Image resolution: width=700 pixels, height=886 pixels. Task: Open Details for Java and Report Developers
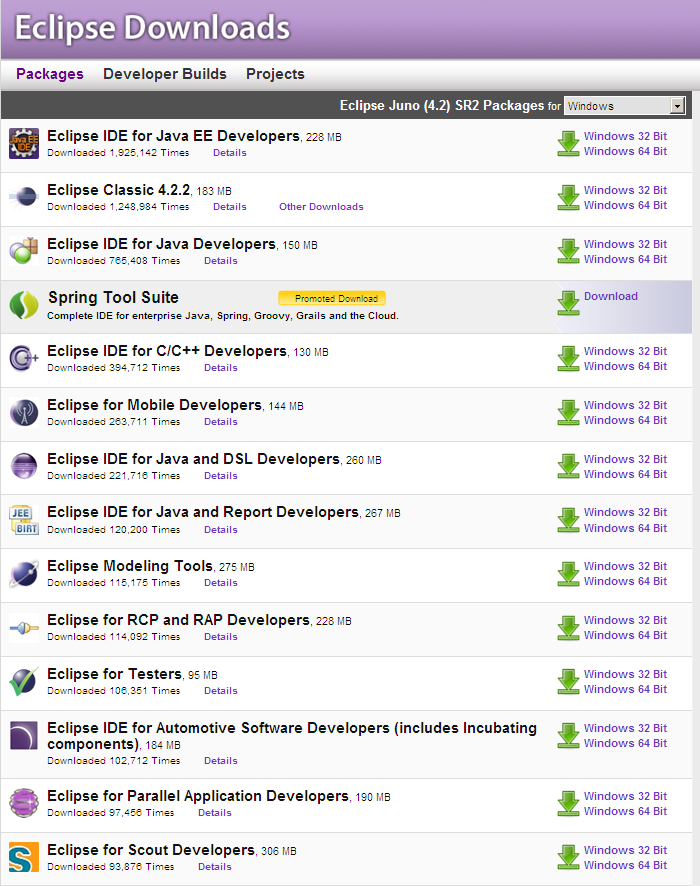coord(220,529)
